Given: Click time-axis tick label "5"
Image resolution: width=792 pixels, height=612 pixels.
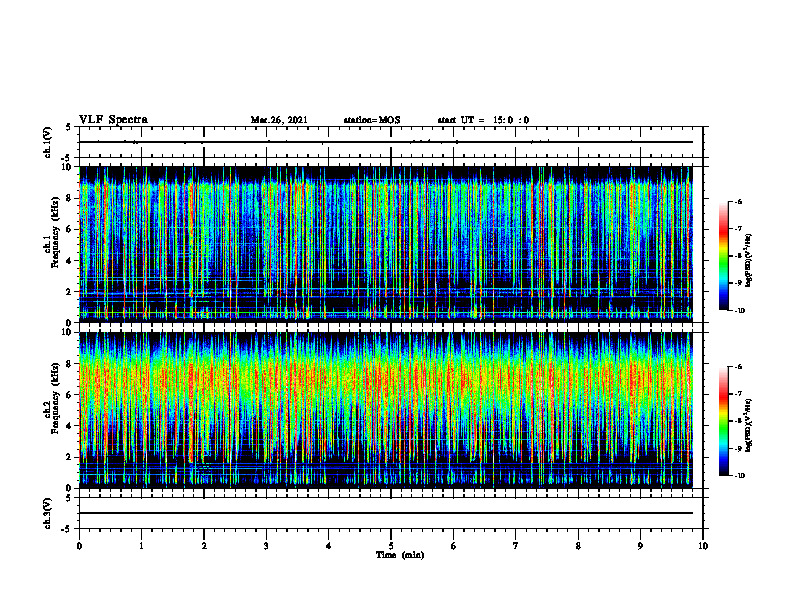Looking at the screenshot, I should [391, 546].
